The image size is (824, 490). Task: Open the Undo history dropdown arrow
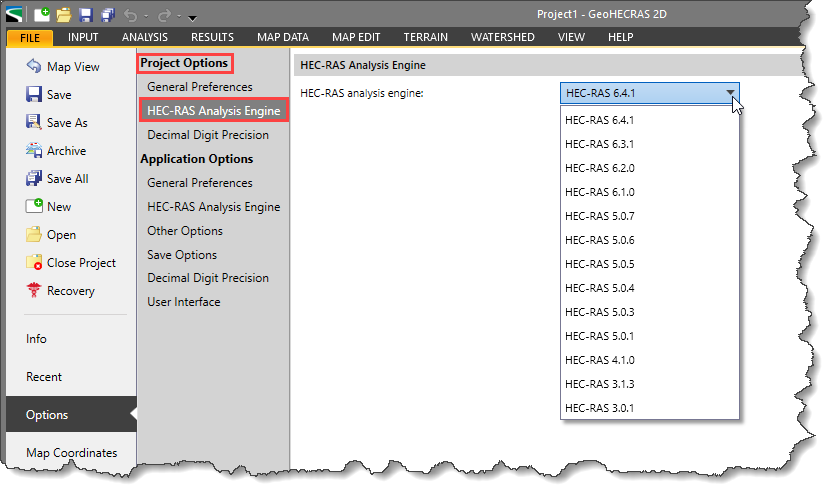tap(146, 17)
